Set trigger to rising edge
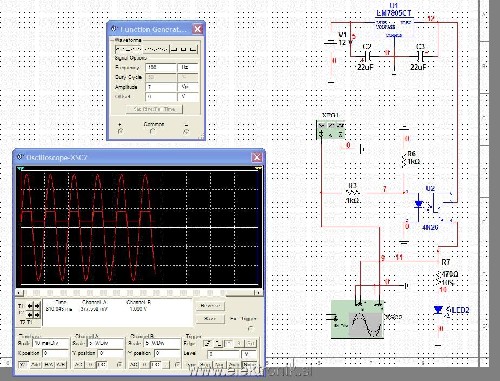The image size is (500, 381). (x=208, y=343)
